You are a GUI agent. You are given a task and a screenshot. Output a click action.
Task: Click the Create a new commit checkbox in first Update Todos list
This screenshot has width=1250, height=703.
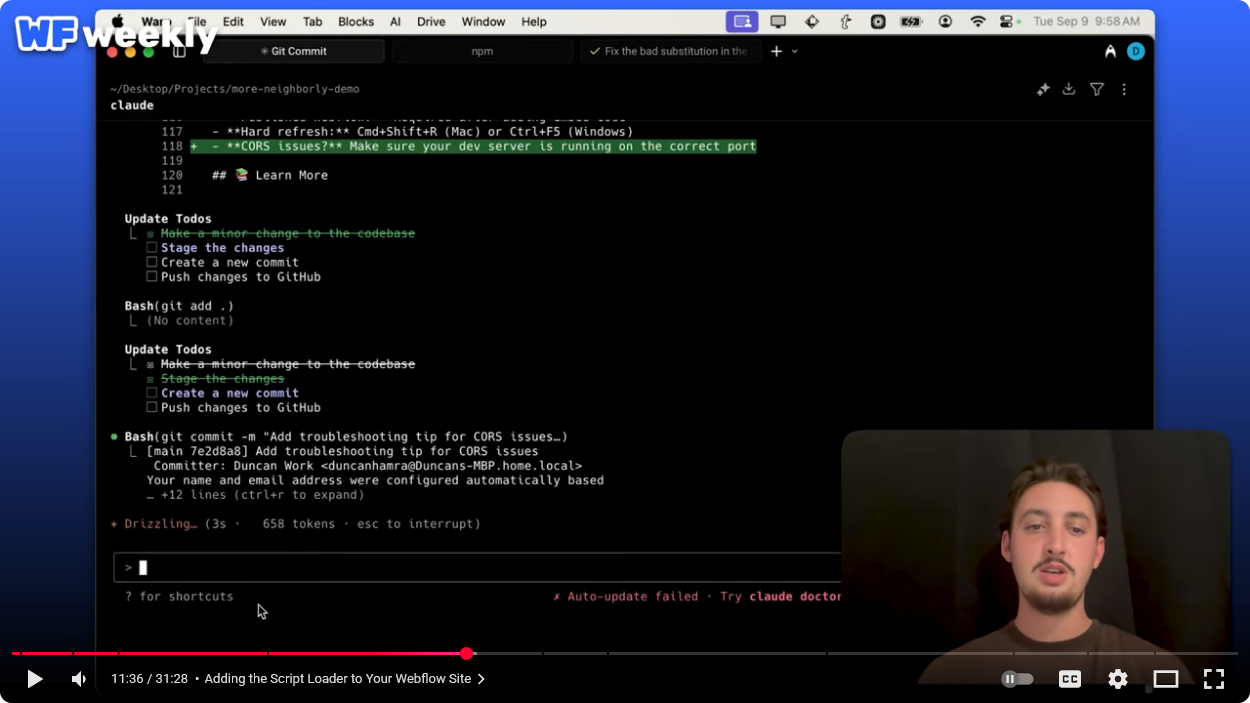152,262
